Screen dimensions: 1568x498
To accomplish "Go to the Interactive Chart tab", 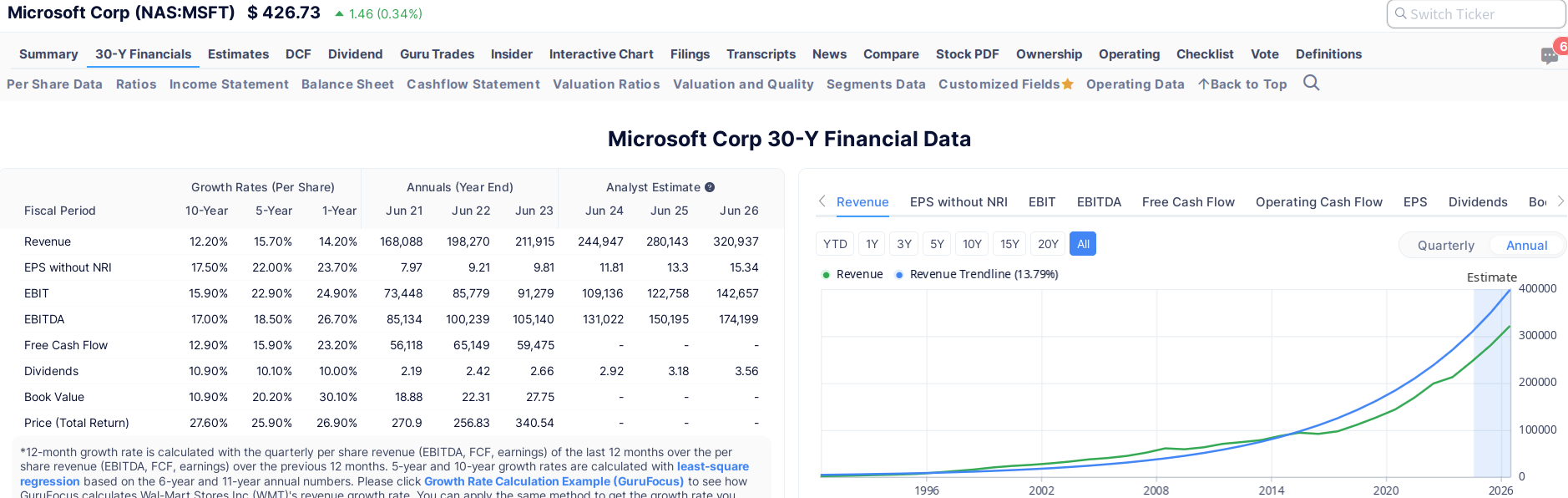I will (601, 54).
